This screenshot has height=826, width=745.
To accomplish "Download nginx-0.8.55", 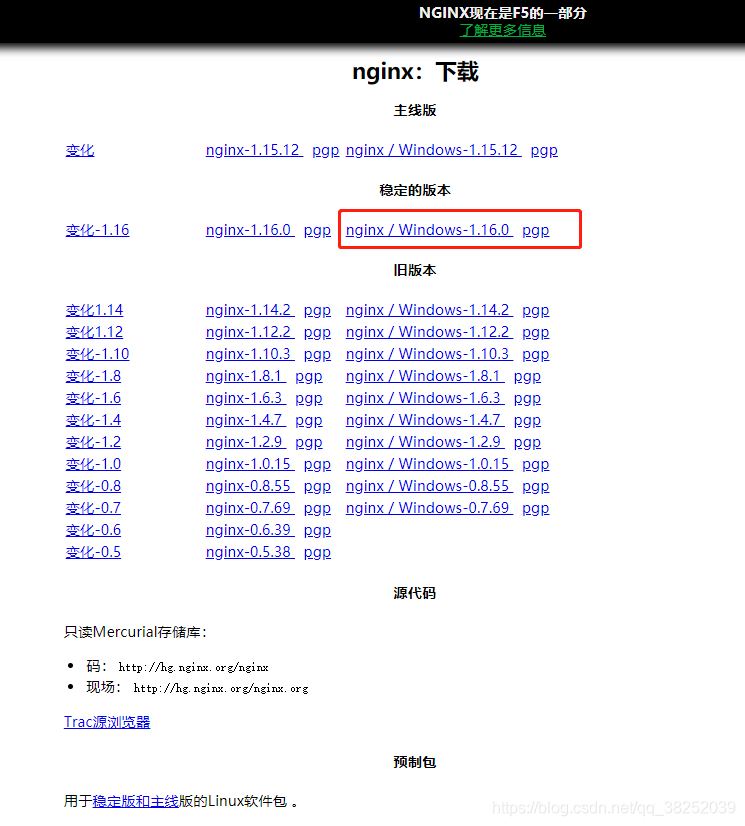I will (x=250, y=486).
